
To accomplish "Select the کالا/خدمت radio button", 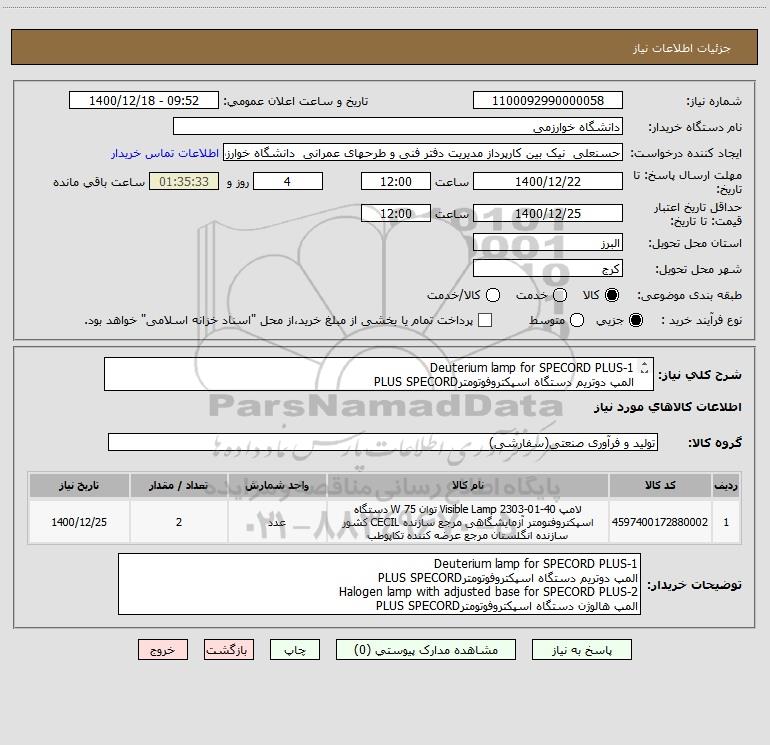I will [x=493, y=295].
